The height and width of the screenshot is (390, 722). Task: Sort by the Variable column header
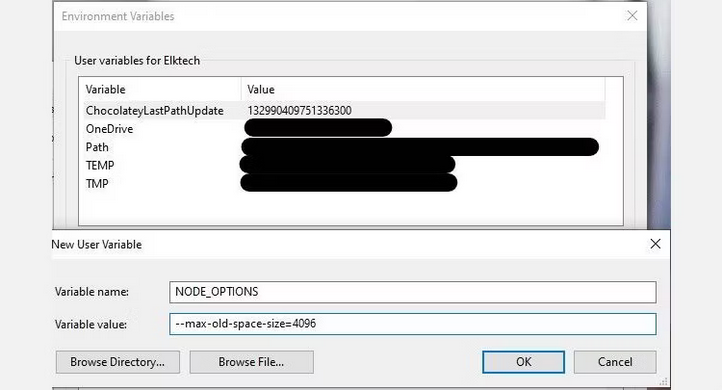coord(160,89)
